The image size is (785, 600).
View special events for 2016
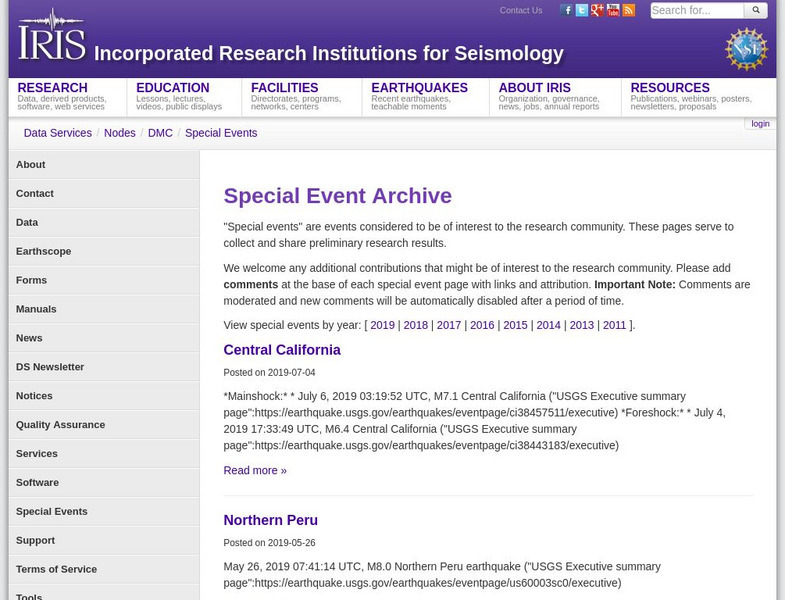482,325
